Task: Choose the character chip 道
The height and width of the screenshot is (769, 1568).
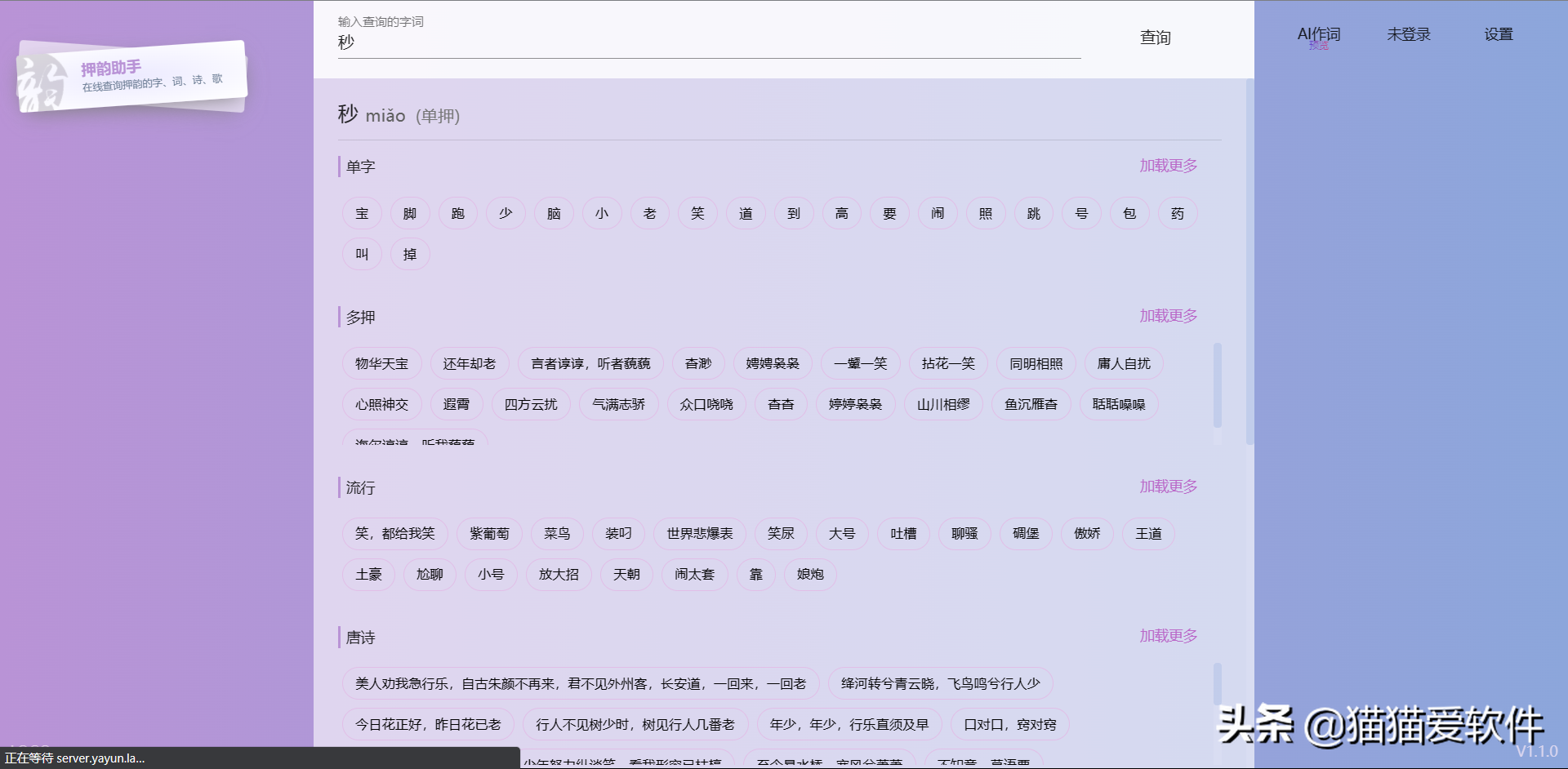Action: tap(746, 214)
